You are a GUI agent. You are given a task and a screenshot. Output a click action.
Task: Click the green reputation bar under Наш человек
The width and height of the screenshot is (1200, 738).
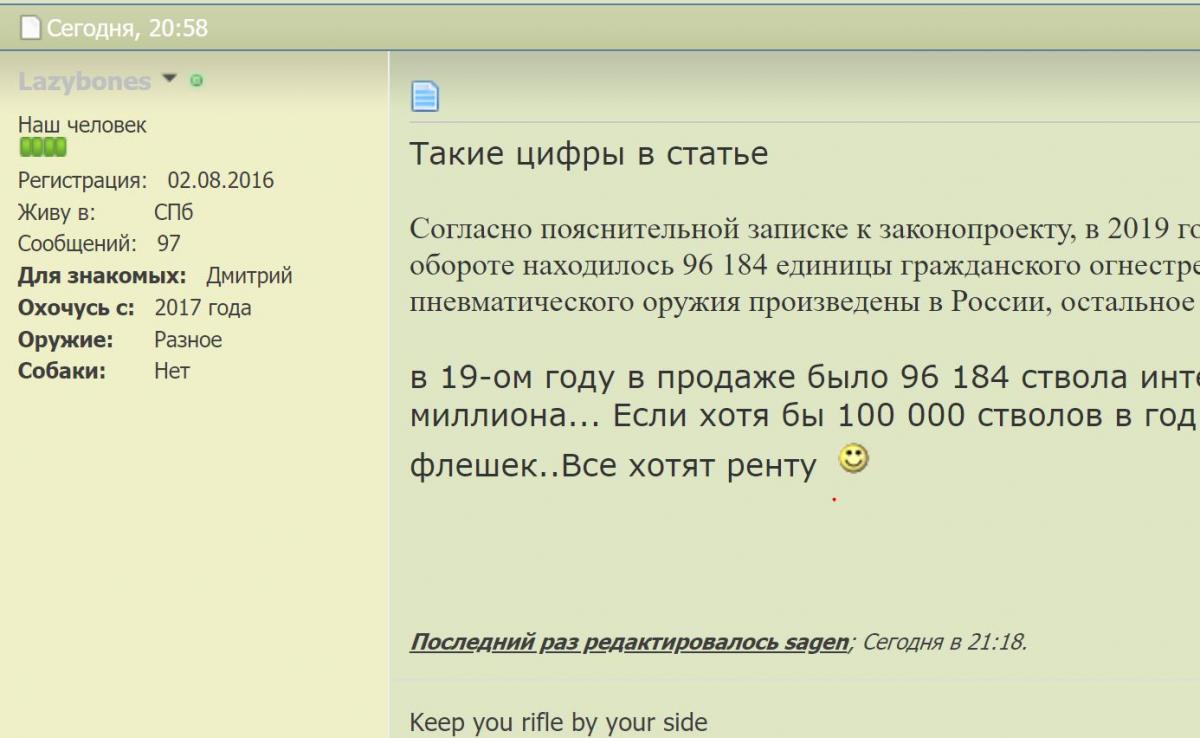pyautogui.click(x=43, y=148)
